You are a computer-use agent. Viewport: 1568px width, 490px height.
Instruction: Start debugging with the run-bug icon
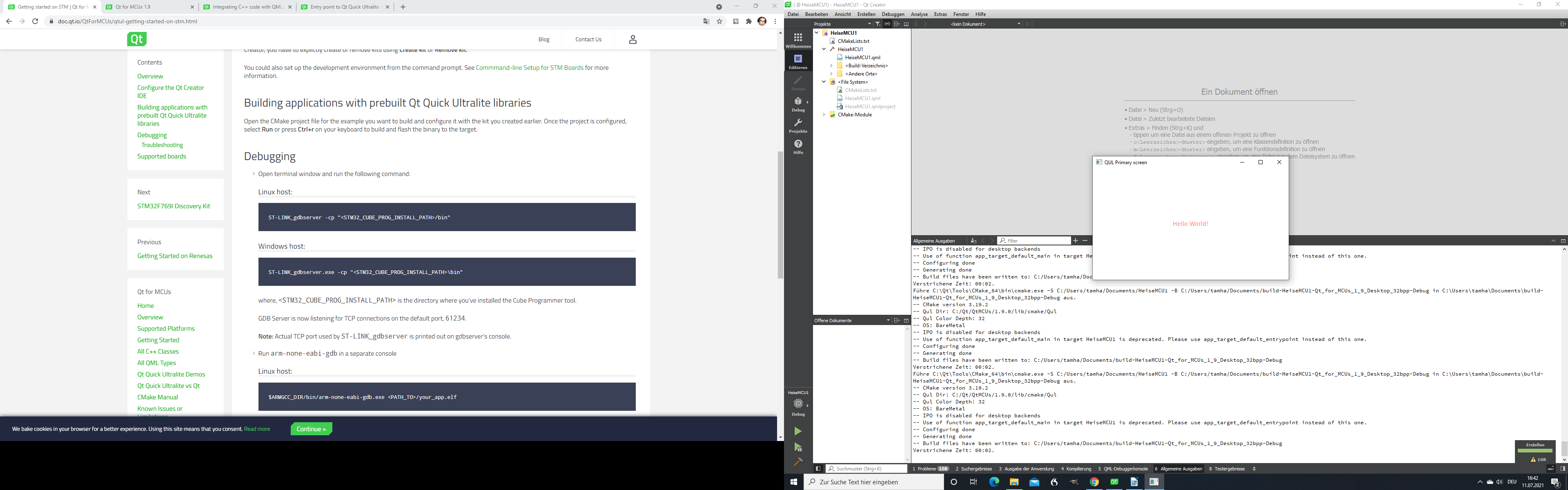click(797, 448)
